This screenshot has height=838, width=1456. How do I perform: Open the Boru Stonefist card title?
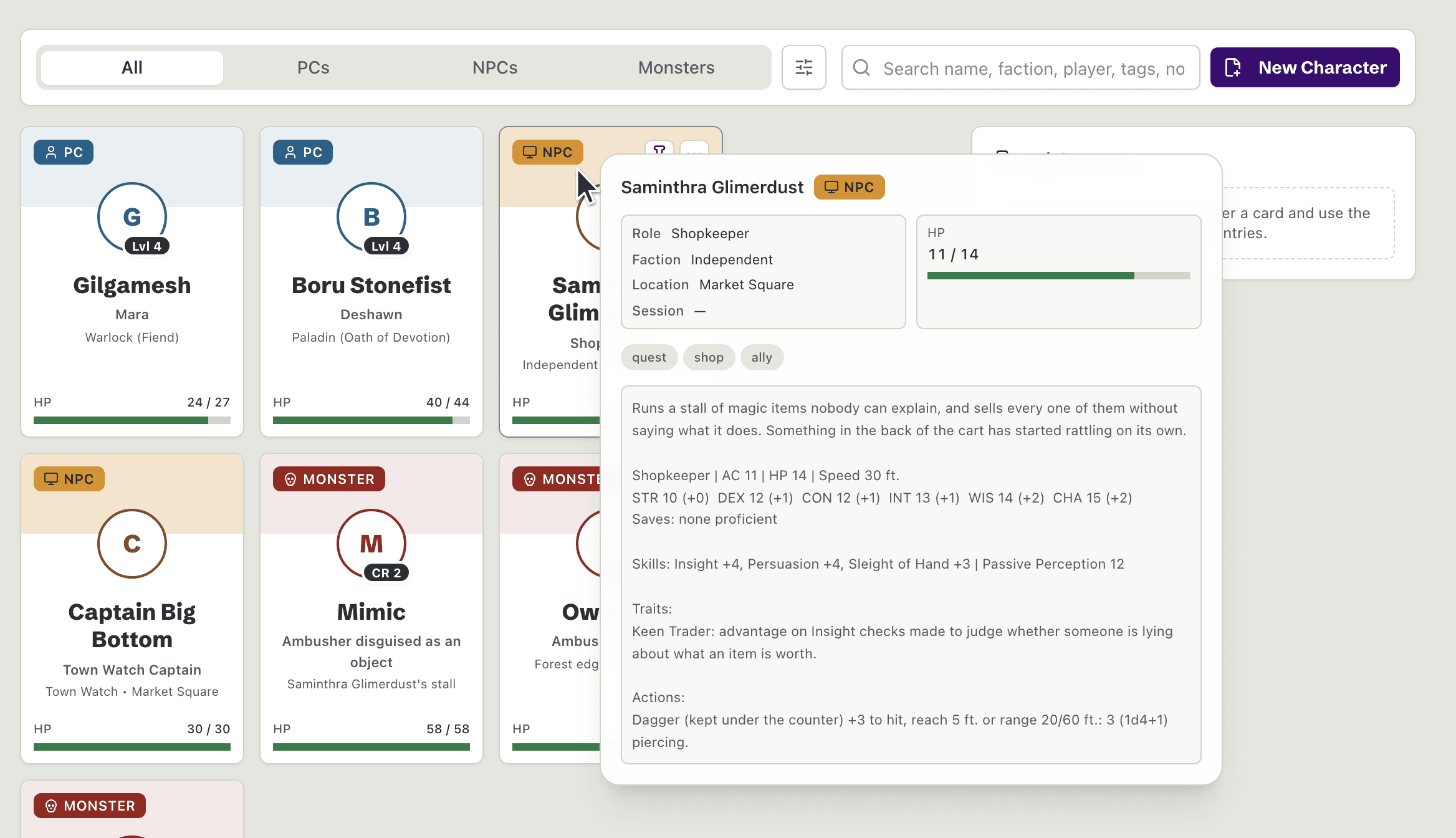[371, 285]
